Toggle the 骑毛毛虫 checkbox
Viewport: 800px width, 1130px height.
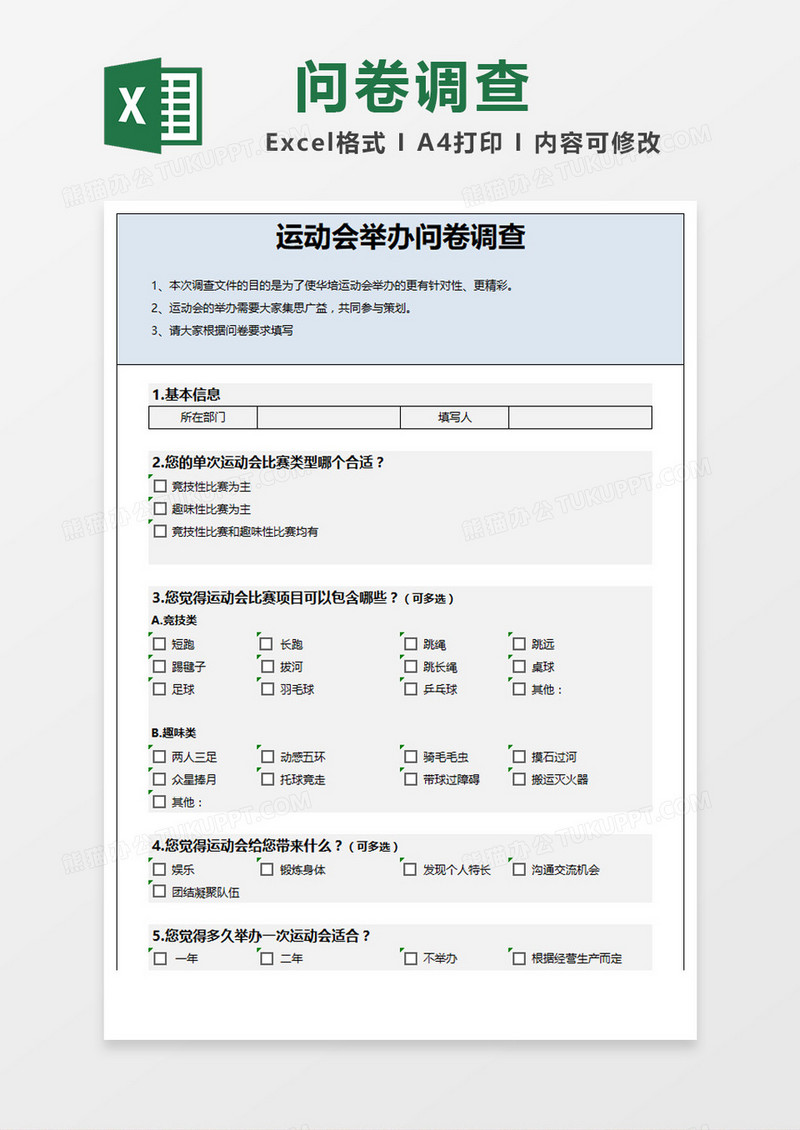(x=410, y=757)
